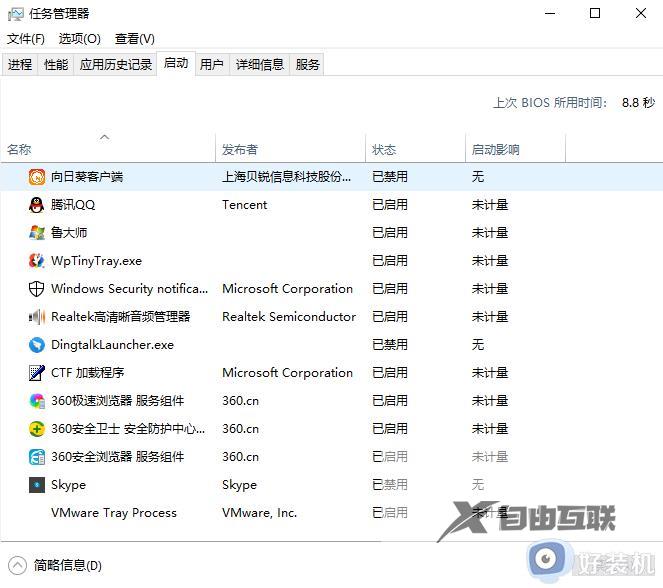Select the 360极速浏览器 服务组件 row name
Viewport: 663px width, 588px height.
click(118, 401)
